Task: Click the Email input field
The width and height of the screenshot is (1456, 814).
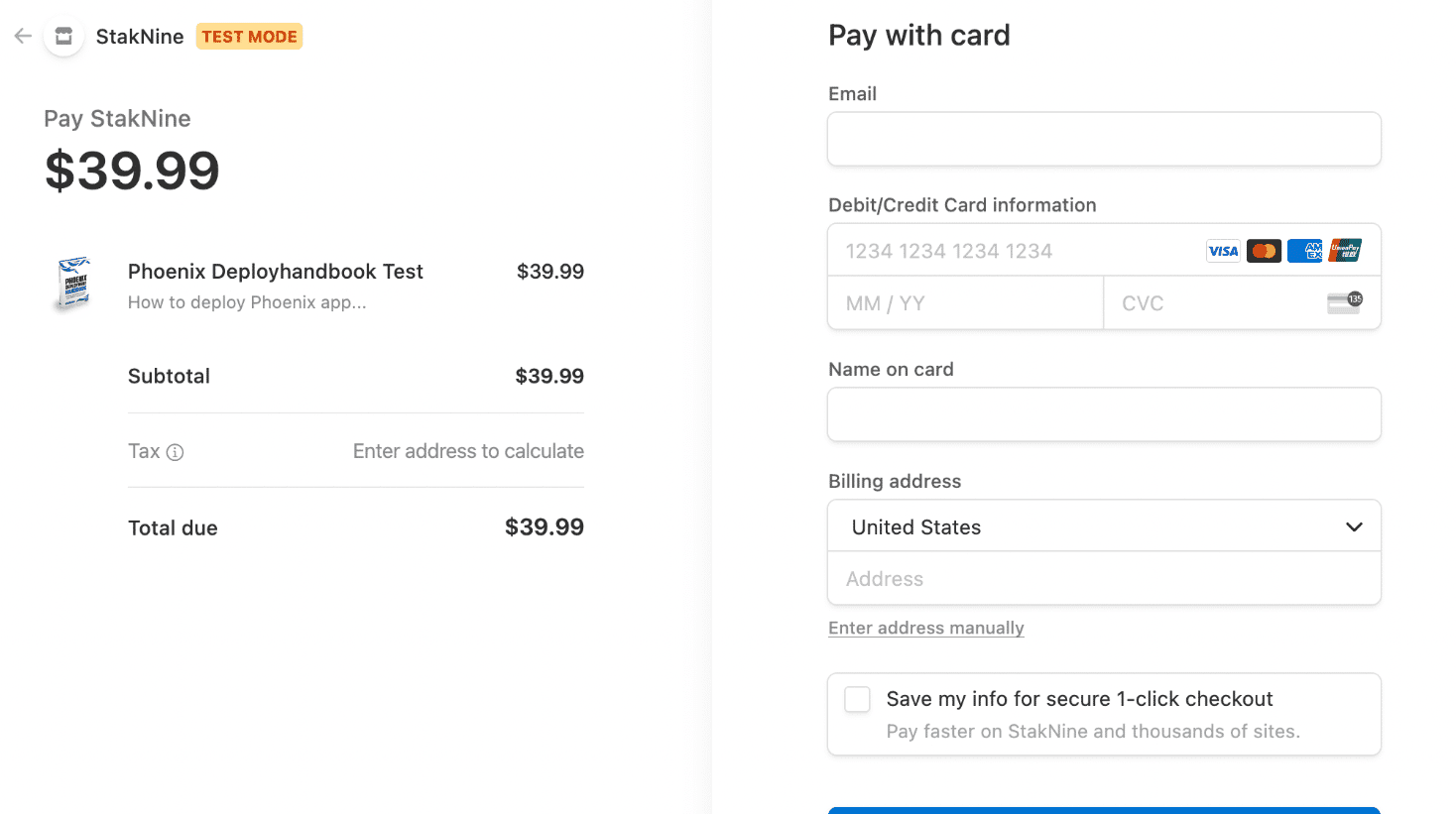Action: click(1104, 139)
